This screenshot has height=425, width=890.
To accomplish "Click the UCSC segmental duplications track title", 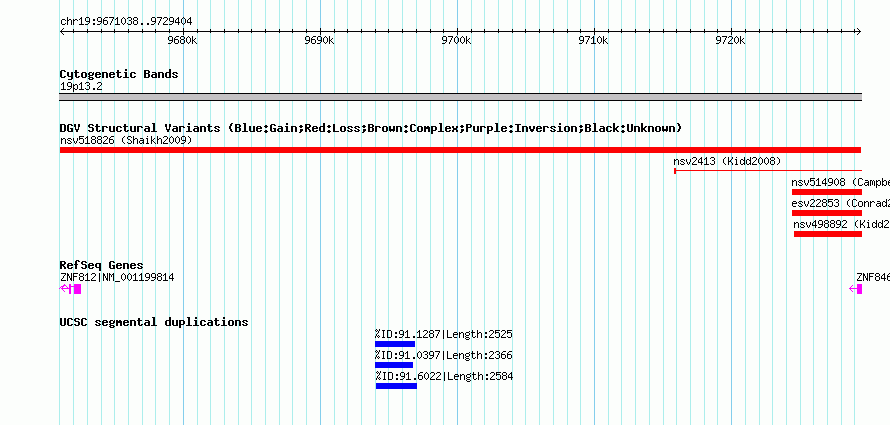I will [154, 322].
